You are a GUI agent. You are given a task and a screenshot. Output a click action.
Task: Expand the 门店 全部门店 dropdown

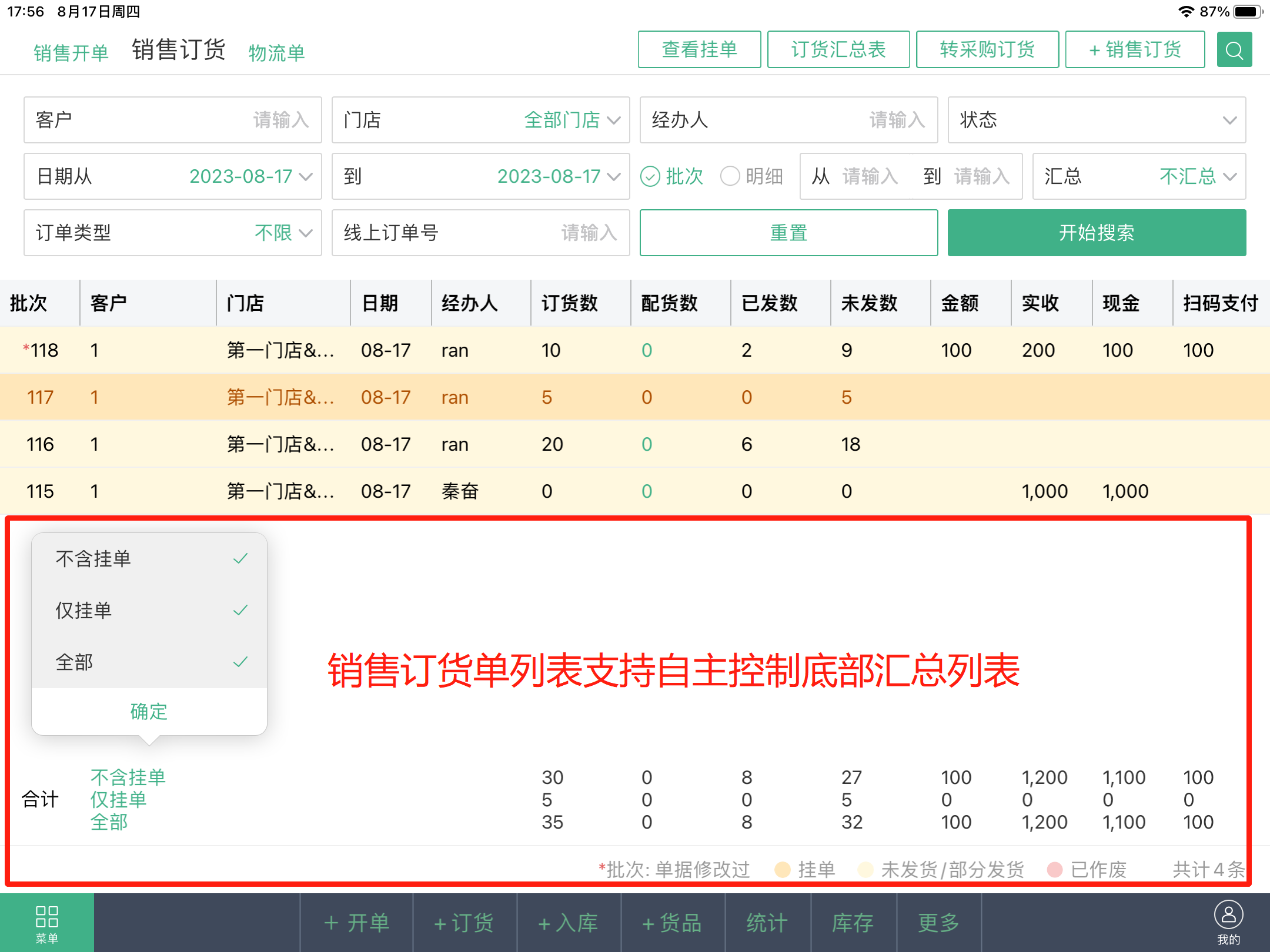pos(480,120)
